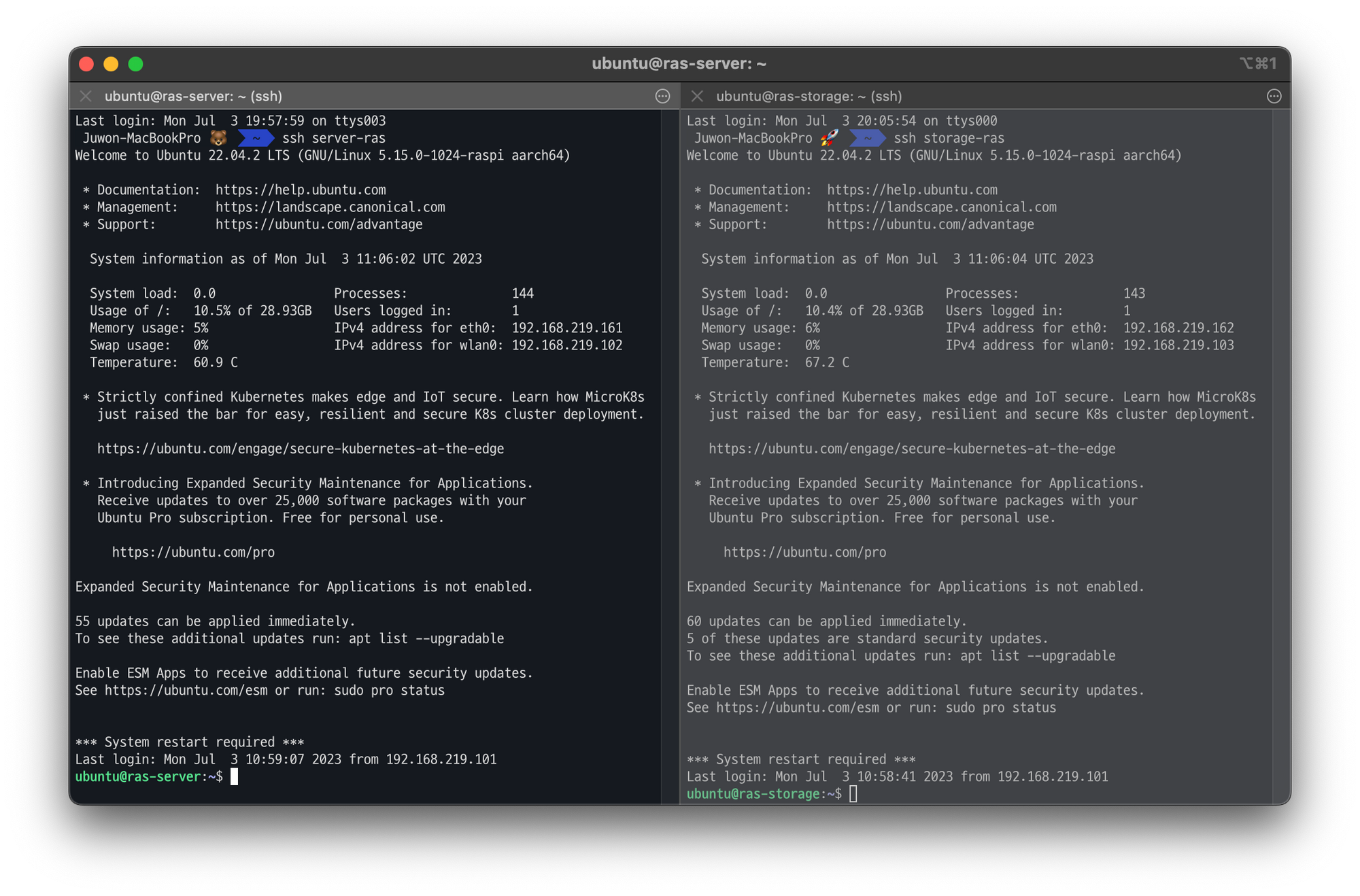Open ras-server tab options ellipsis menu

pyautogui.click(x=662, y=97)
